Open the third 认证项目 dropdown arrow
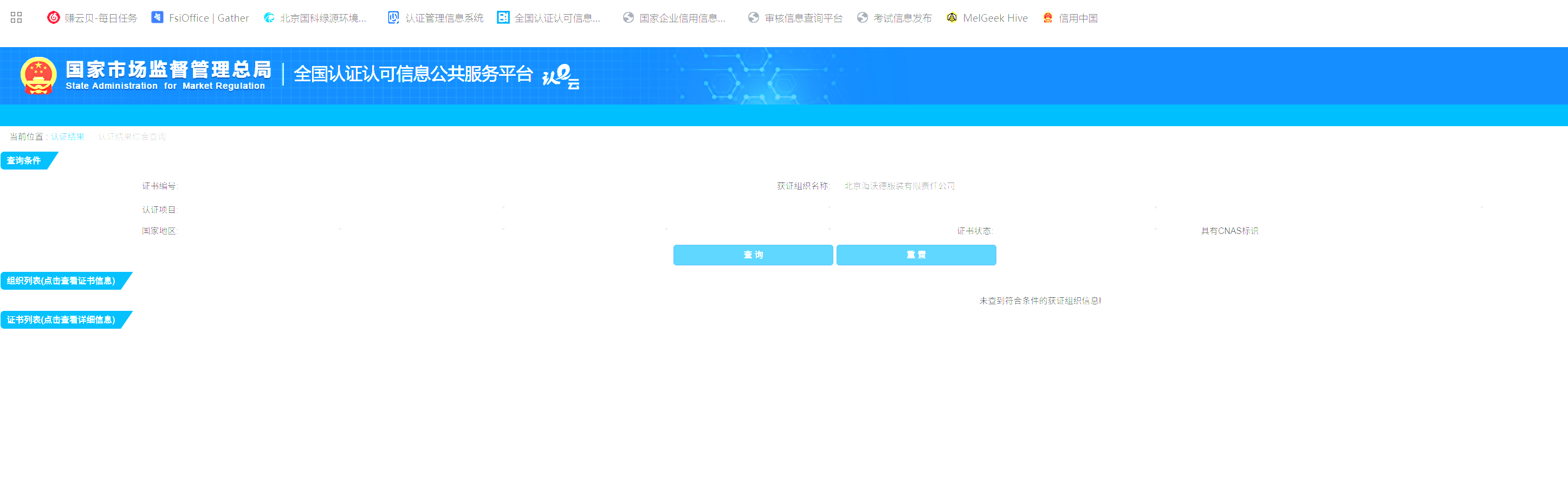The height and width of the screenshot is (495, 1568). coord(1156,208)
